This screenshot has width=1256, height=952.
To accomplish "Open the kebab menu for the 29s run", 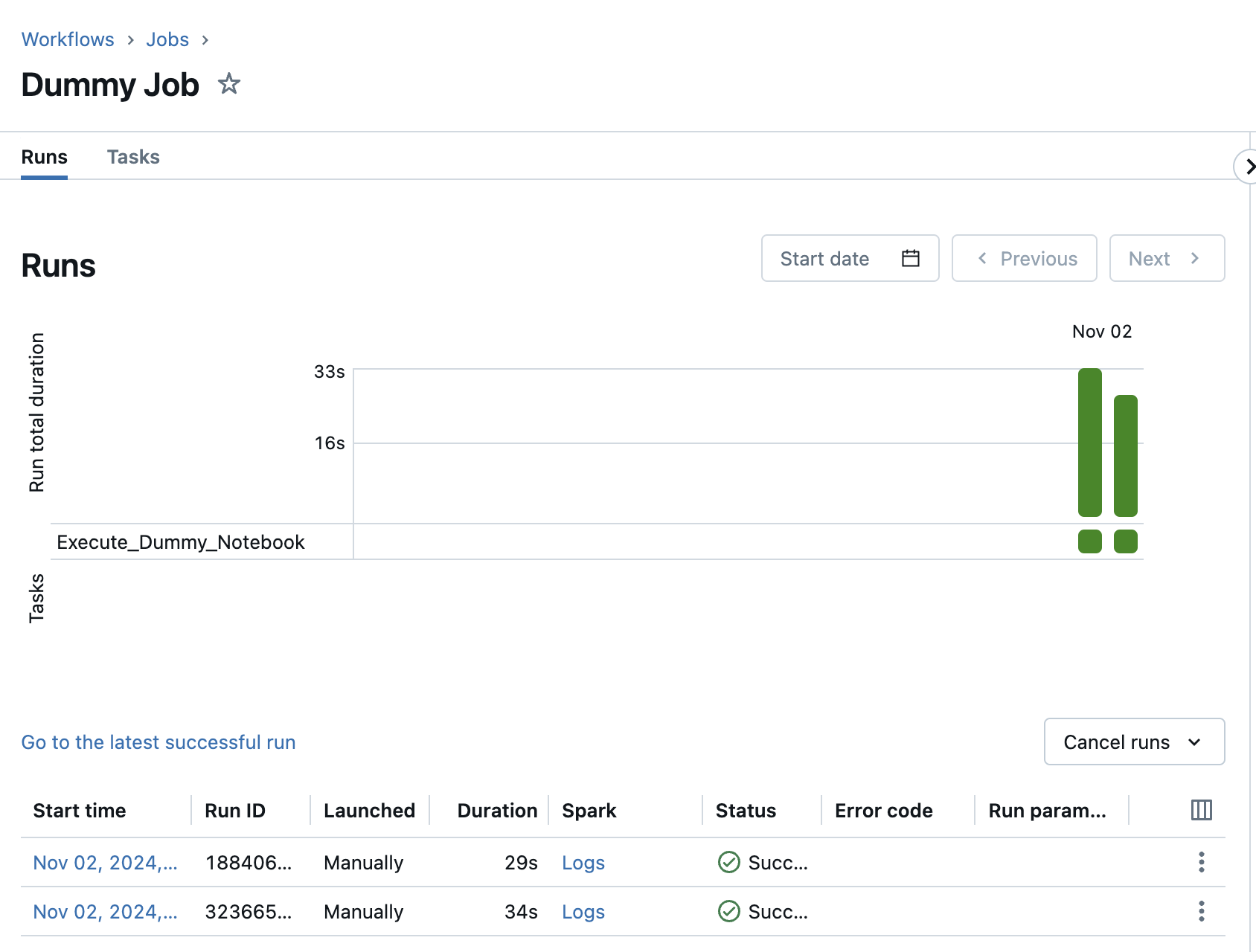I will (1201, 862).
